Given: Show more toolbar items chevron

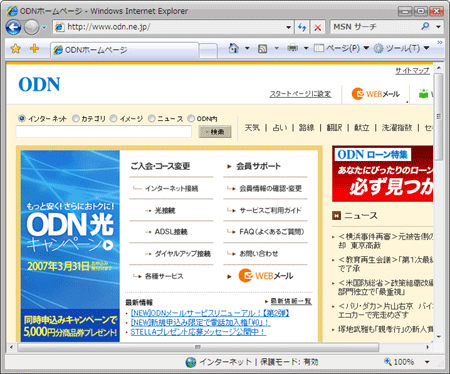Looking at the screenshot, I should (x=440, y=43).
